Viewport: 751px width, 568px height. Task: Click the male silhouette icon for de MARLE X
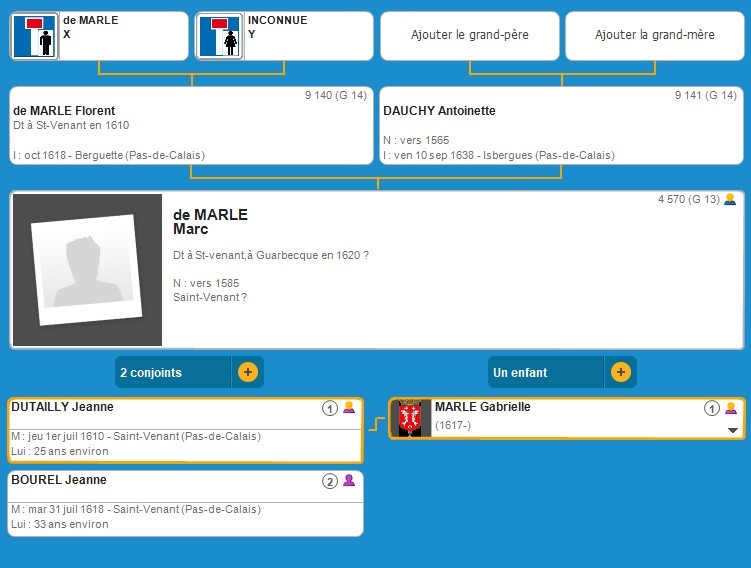pyautogui.click(x=35, y=36)
